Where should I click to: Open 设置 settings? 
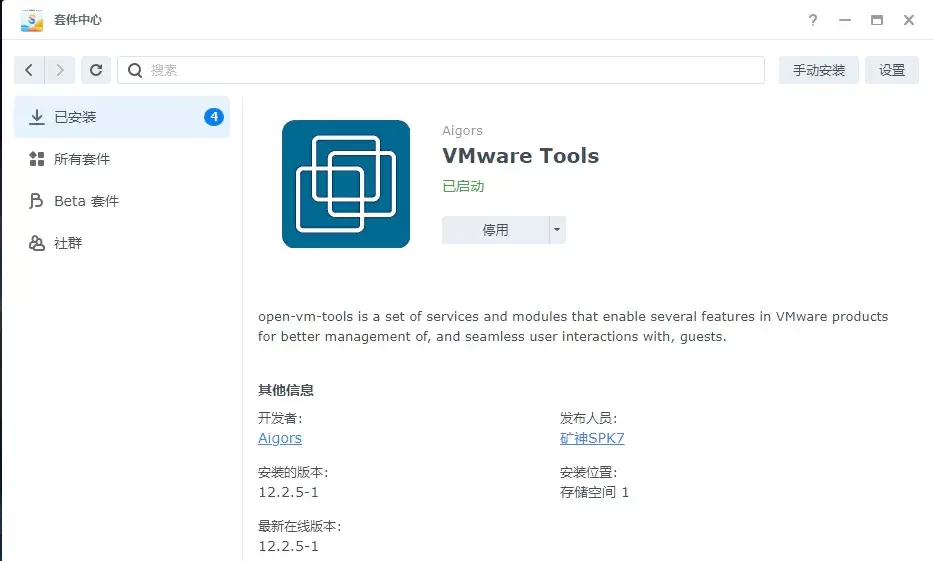(892, 70)
